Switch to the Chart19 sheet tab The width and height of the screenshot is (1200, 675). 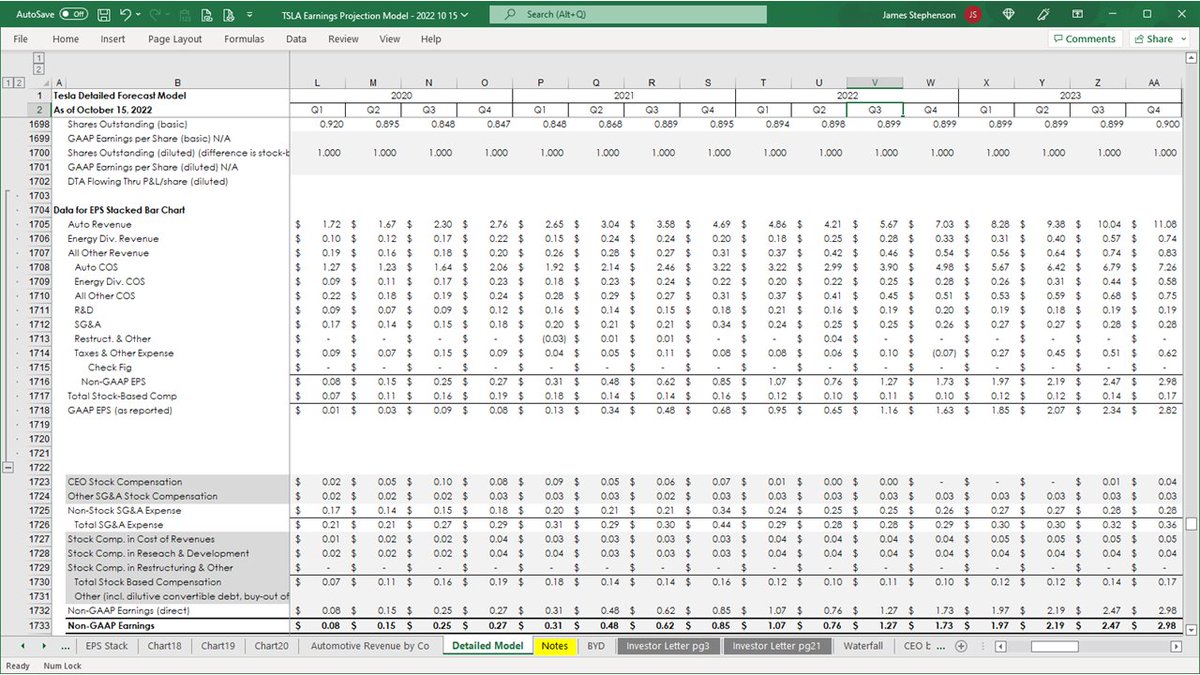point(218,646)
